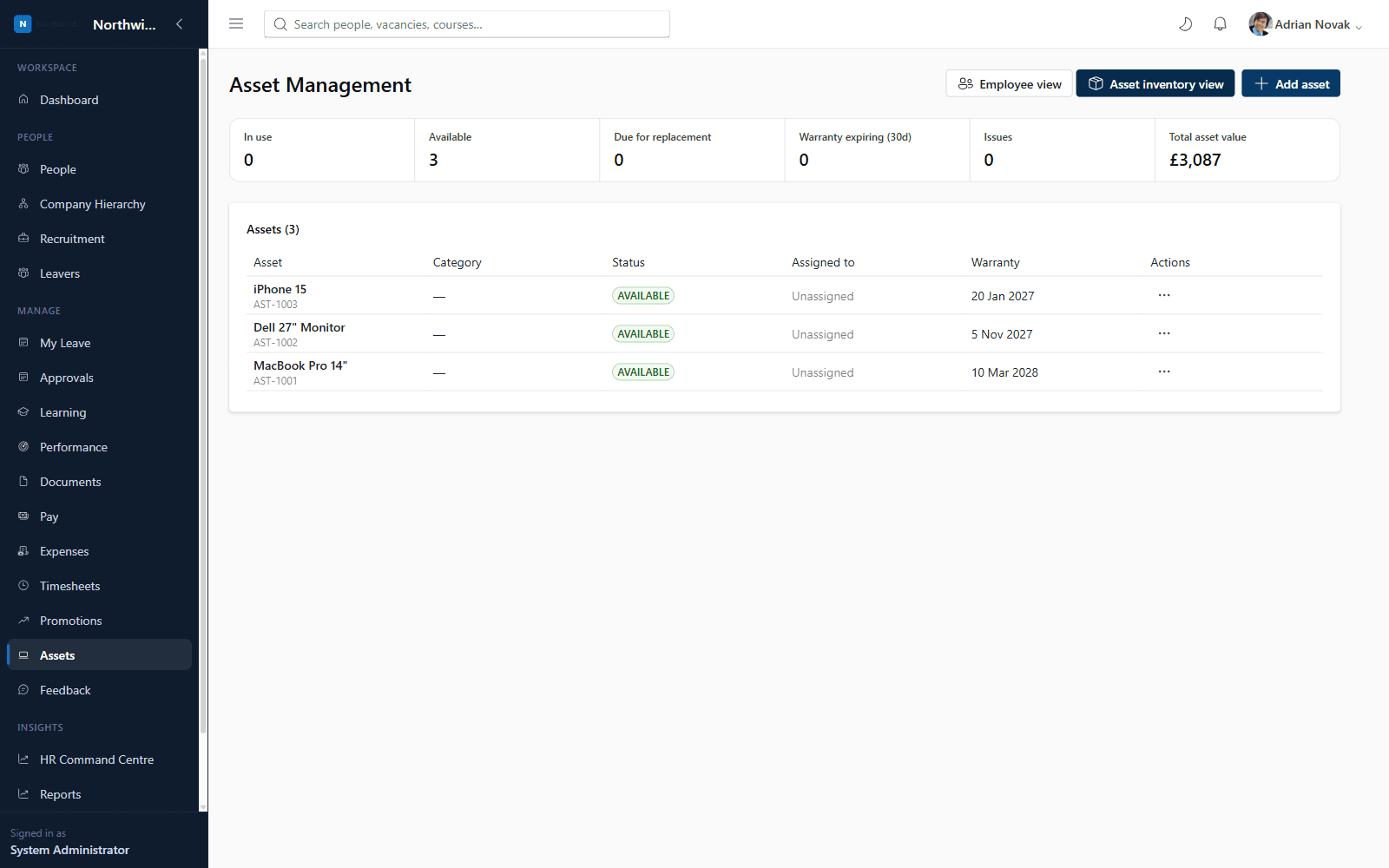This screenshot has width=1389, height=868.
Task: Click the people icon on Employee view
Action: click(x=965, y=83)
